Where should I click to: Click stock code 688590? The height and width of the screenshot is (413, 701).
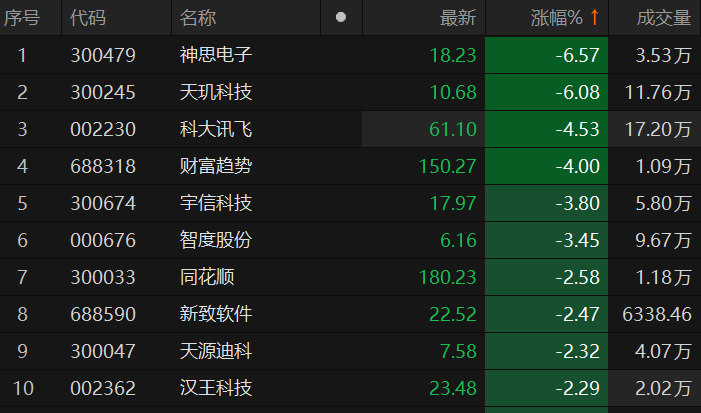(x=103, y=315)
